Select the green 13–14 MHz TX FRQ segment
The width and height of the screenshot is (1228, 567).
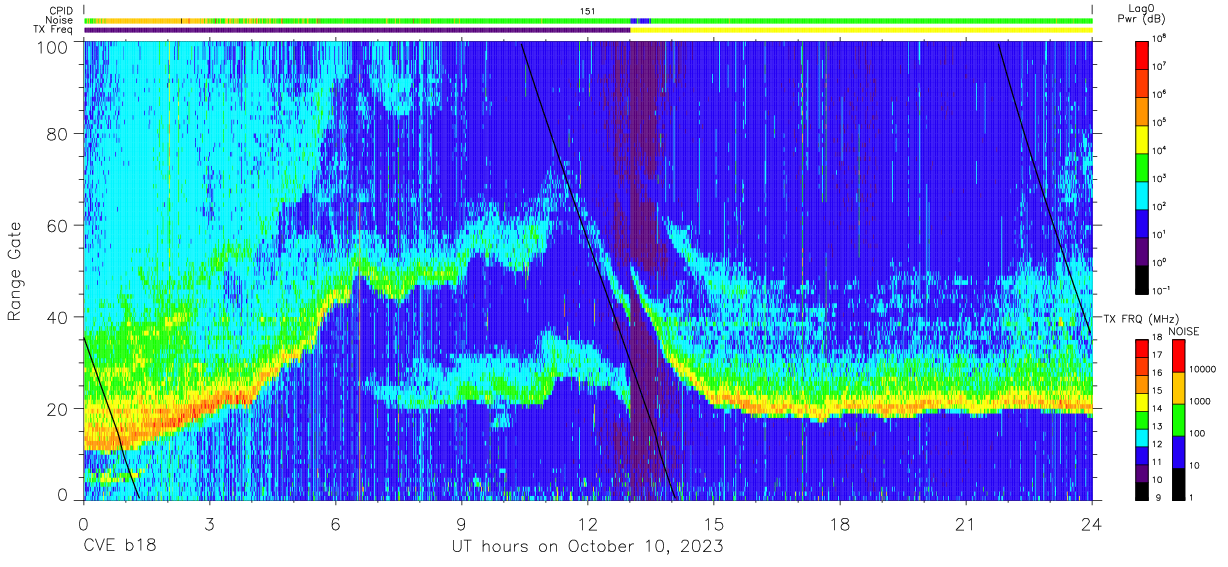(x=1141, y=419)
